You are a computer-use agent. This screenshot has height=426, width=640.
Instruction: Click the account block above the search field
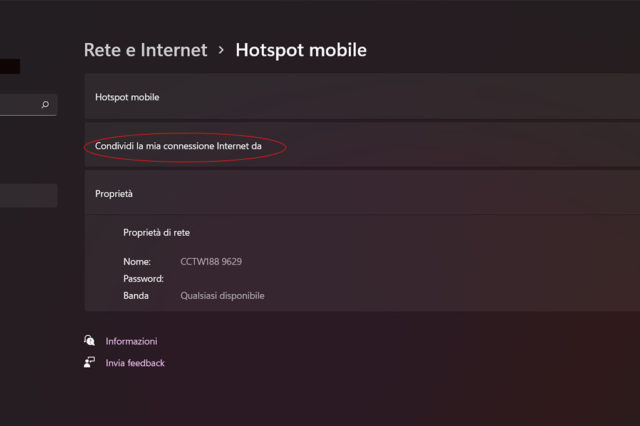coord(10,66)
